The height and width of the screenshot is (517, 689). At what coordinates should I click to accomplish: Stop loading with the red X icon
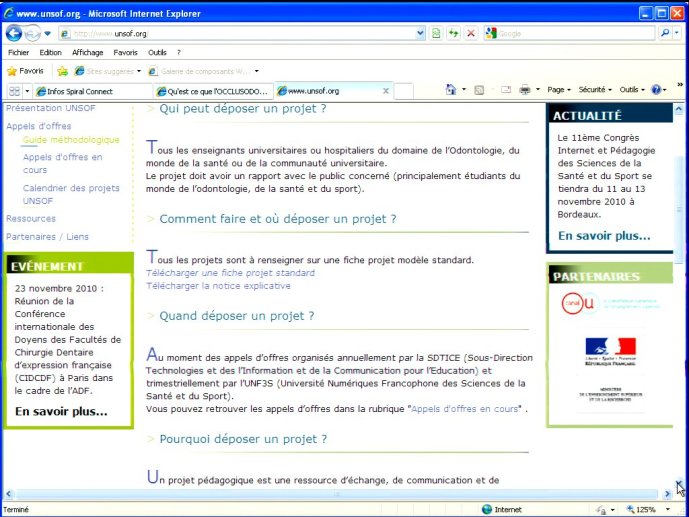click(471, 33)
